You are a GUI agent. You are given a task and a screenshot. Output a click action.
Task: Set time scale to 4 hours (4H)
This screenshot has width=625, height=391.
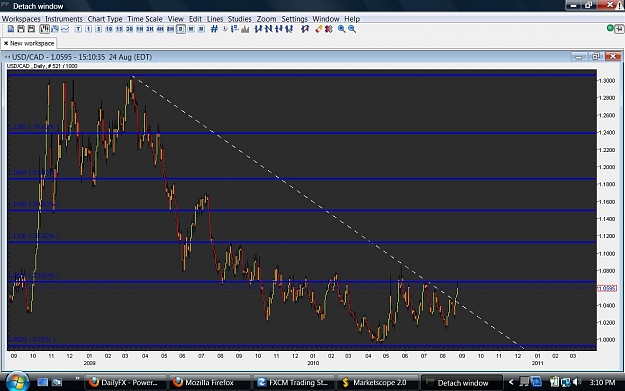click(x=160, y=29)
